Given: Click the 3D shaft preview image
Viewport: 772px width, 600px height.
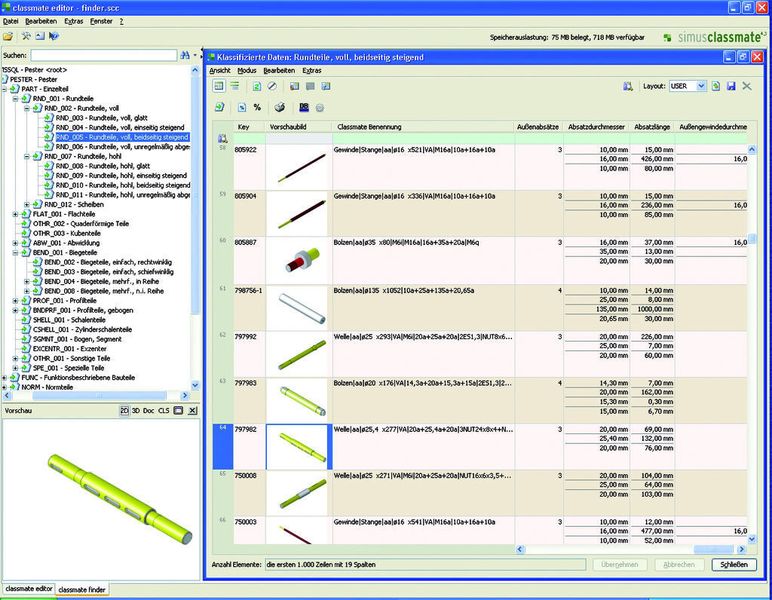Looking at the screenshot, I should pos(120,499).
